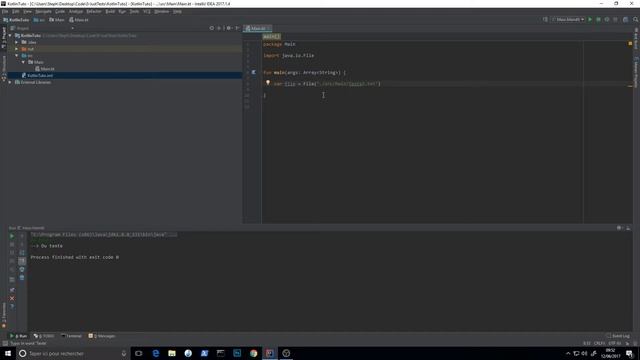Click the Clear All trash icon in Run panel
The image size is (640, 360).
tap(22, 278)
